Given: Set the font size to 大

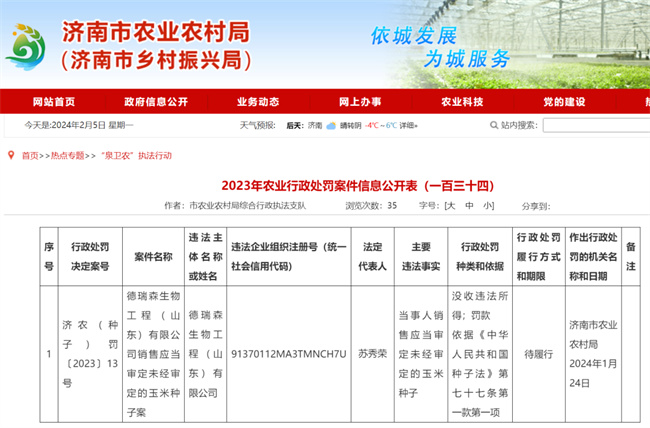Looking at the screenshot, I should (451, 205).
